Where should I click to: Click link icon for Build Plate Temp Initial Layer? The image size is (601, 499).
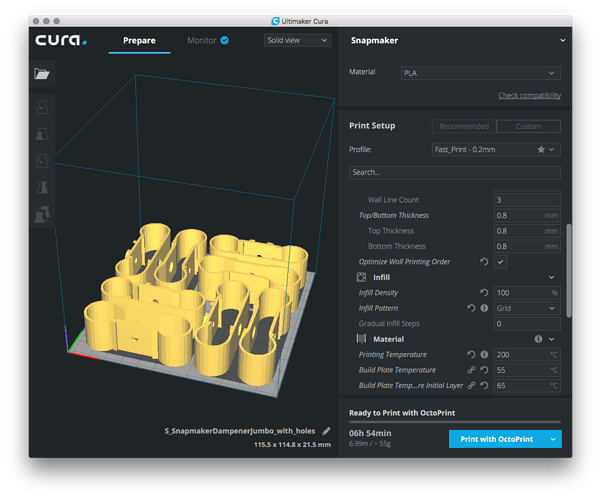pyautogui.click(x=471, y=386)
